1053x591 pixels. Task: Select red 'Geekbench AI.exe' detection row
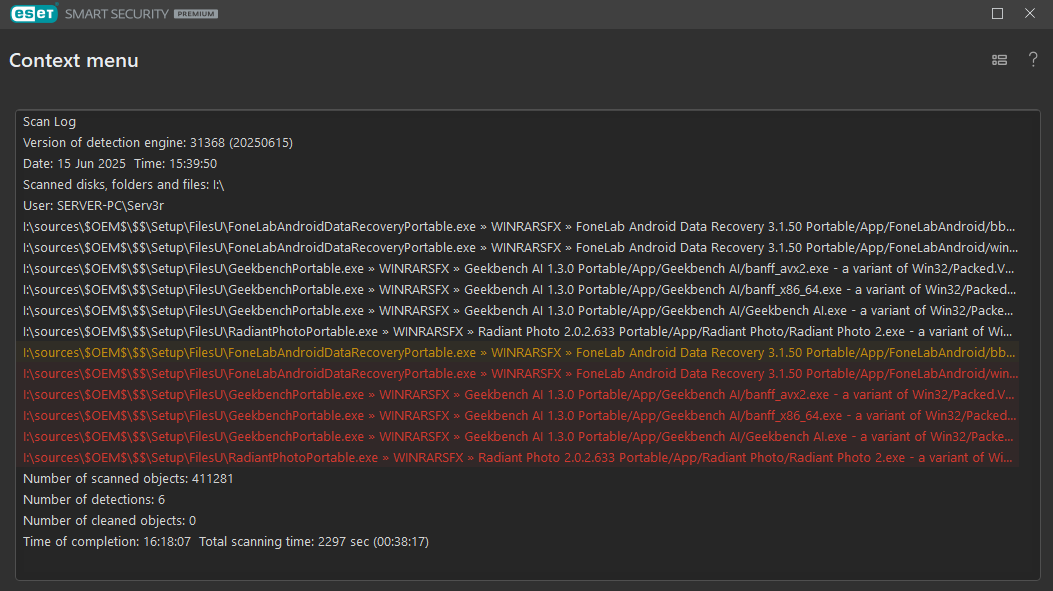[518, 437]
